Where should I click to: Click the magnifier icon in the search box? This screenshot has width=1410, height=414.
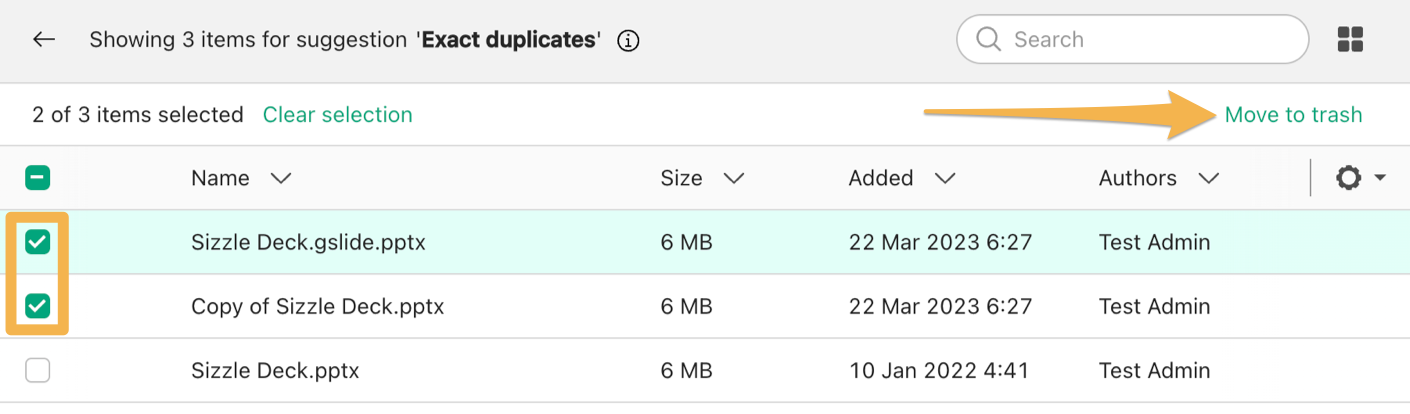tap(988, 40)
